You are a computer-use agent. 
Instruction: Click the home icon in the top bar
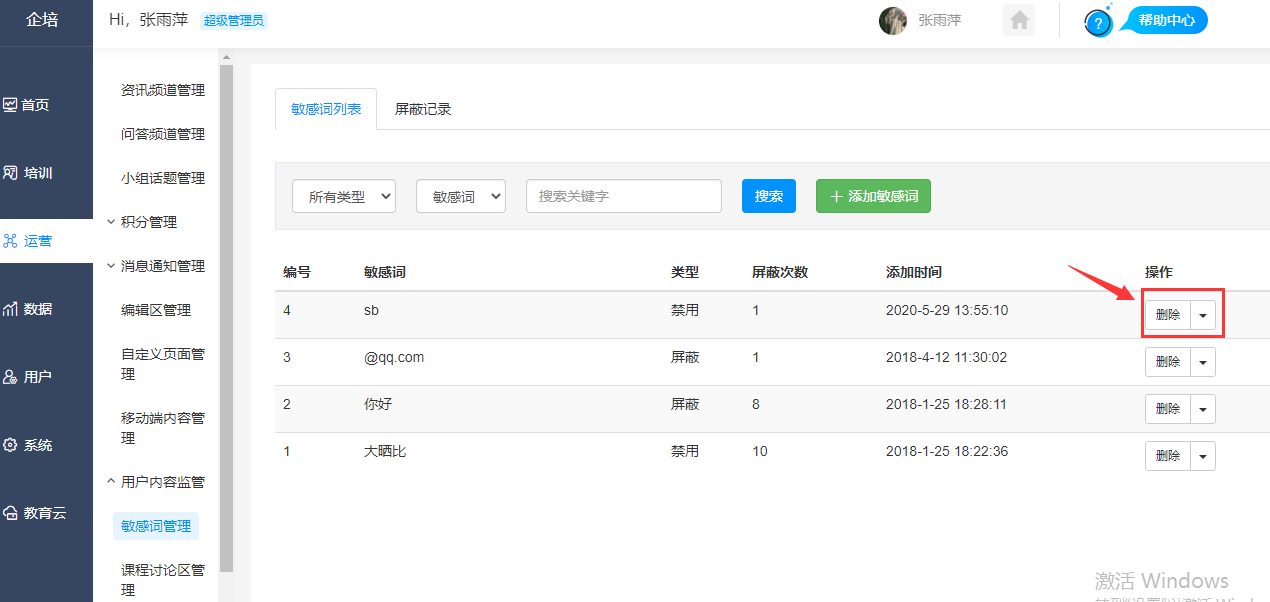tap(1019, 20)
